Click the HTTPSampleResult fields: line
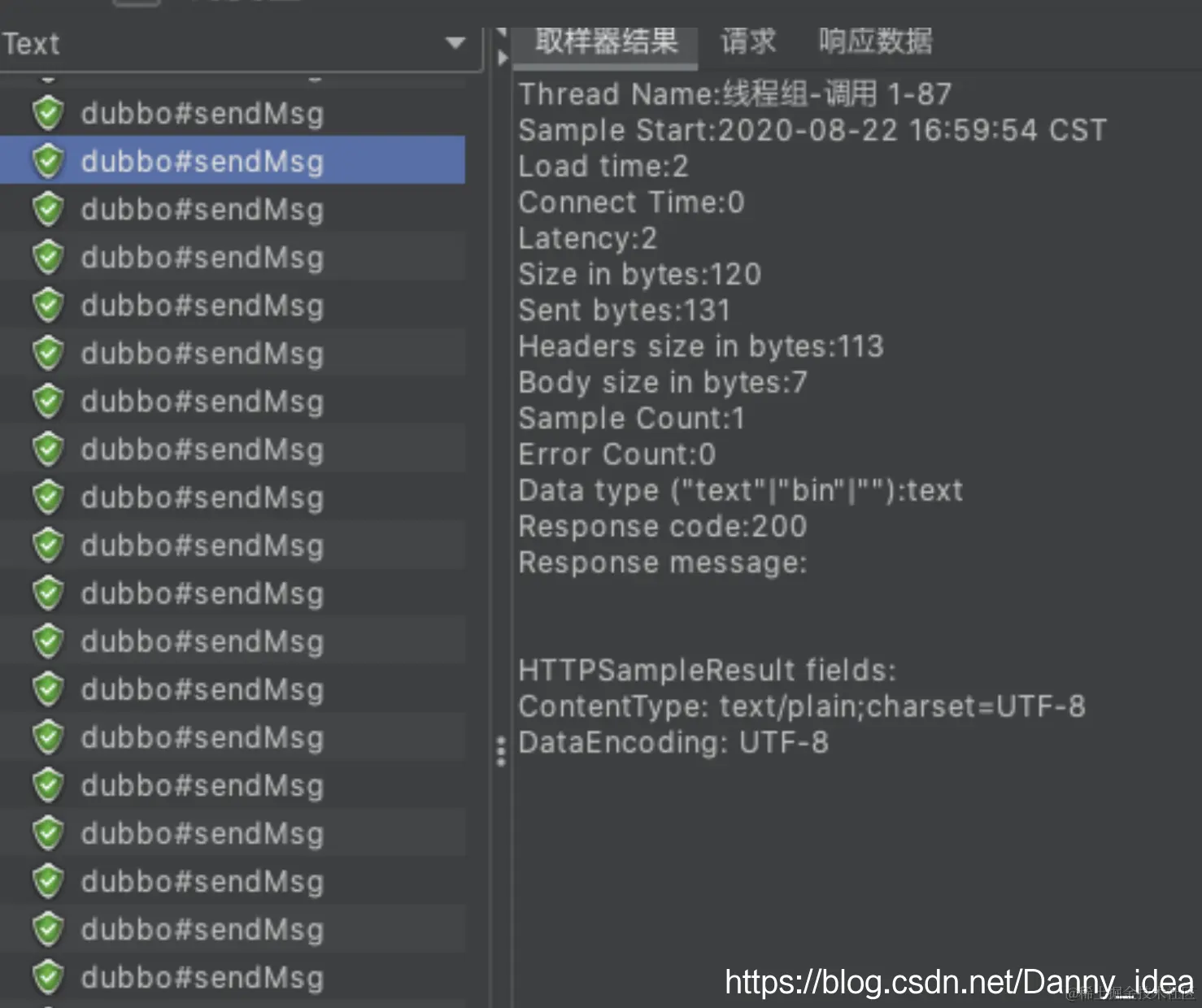Viewport: 1202px width, 1008px height. pyautogui.click(x=708, y=671)
